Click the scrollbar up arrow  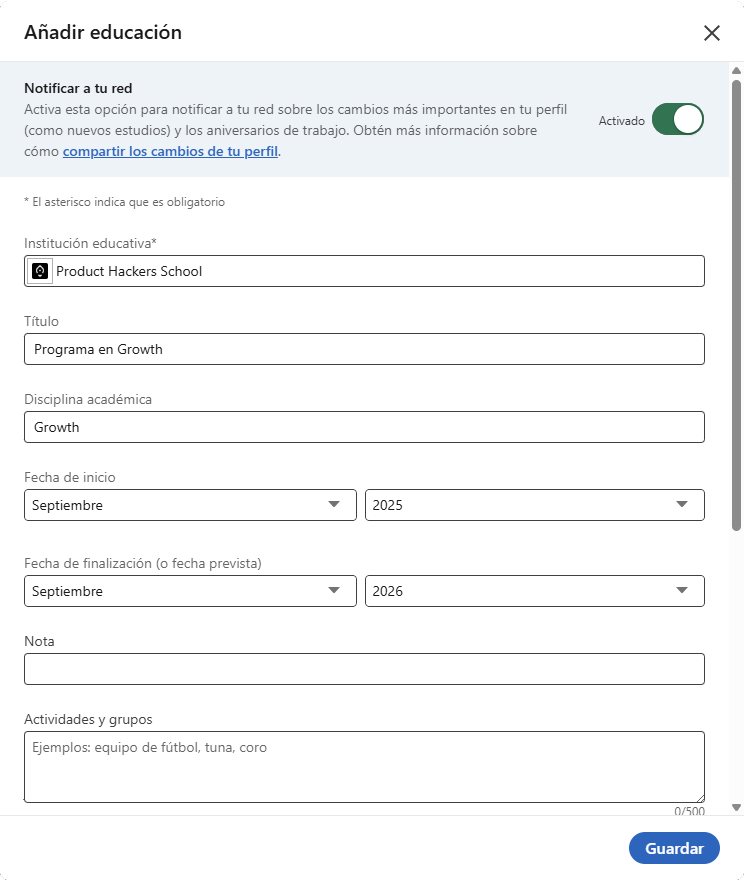tap(737, 70)
